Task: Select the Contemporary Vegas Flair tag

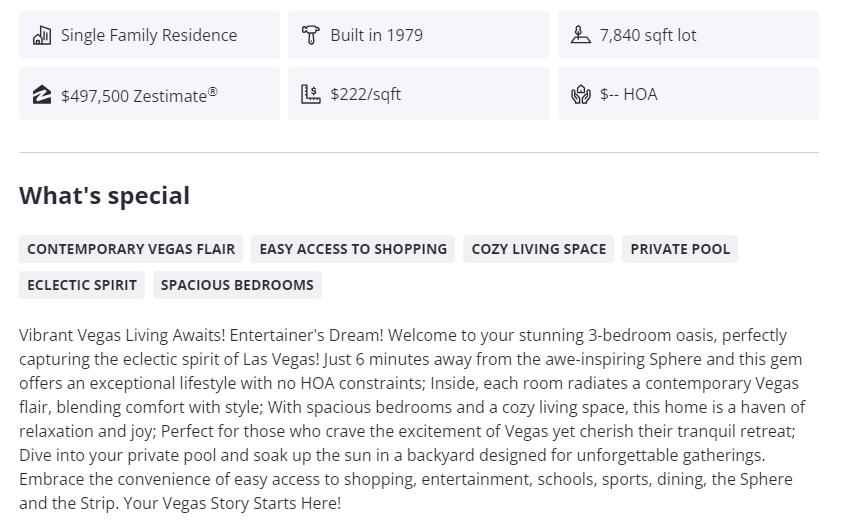Action: click(131, 249)
